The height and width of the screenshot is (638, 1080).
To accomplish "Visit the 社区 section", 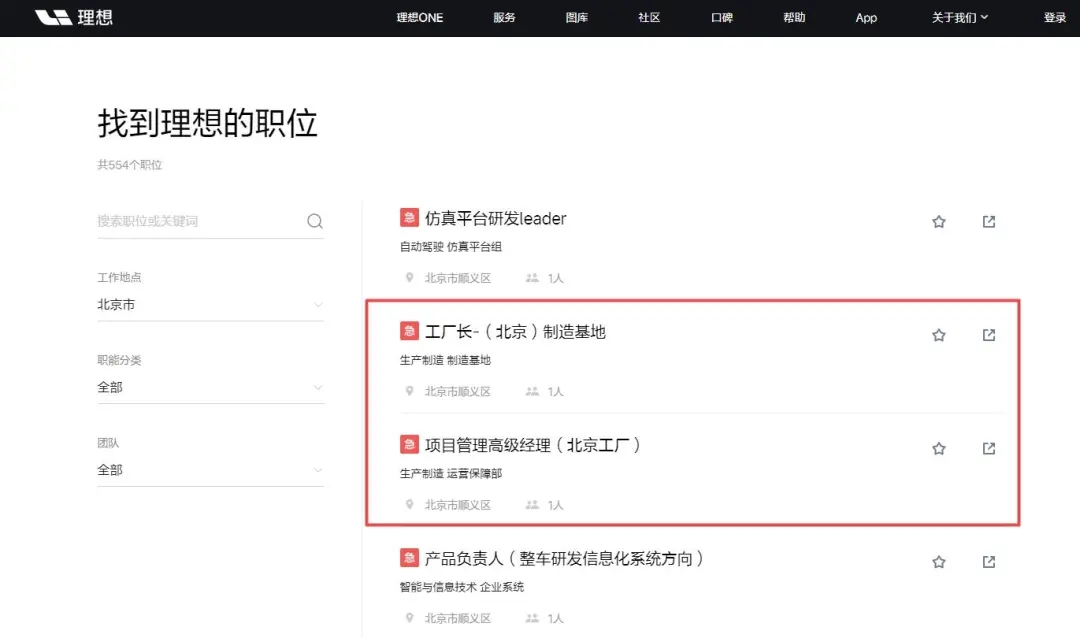I will 649,18.
